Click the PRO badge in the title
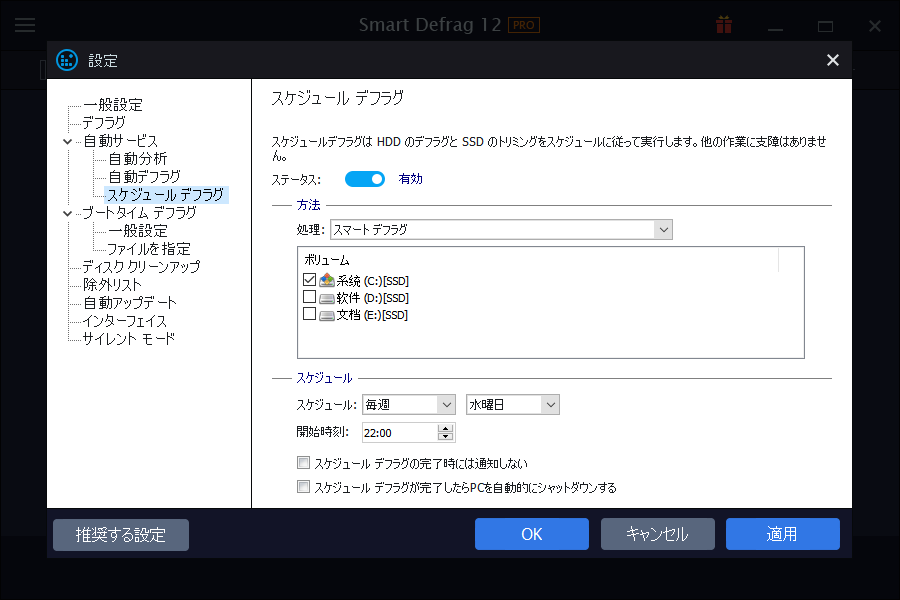 coord(523,25)
